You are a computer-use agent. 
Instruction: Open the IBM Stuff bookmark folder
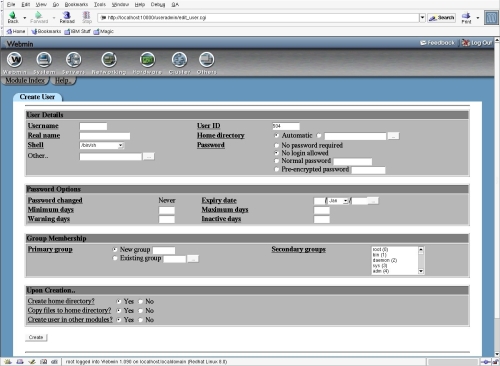77,31
